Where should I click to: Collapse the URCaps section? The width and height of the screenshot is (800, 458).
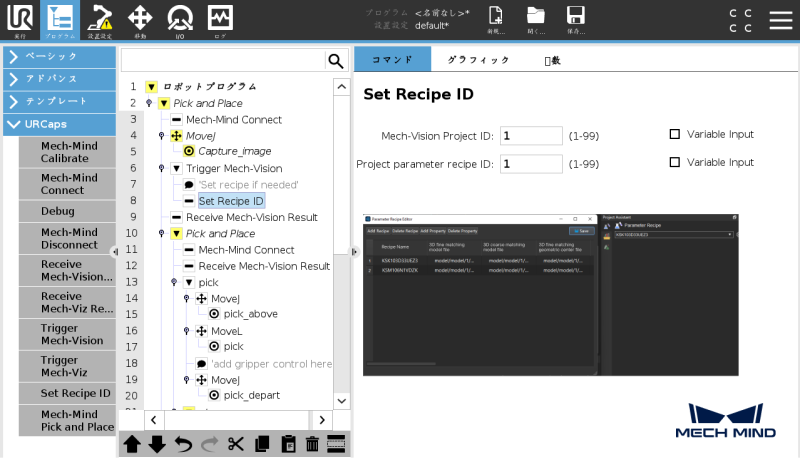point(60,124)
